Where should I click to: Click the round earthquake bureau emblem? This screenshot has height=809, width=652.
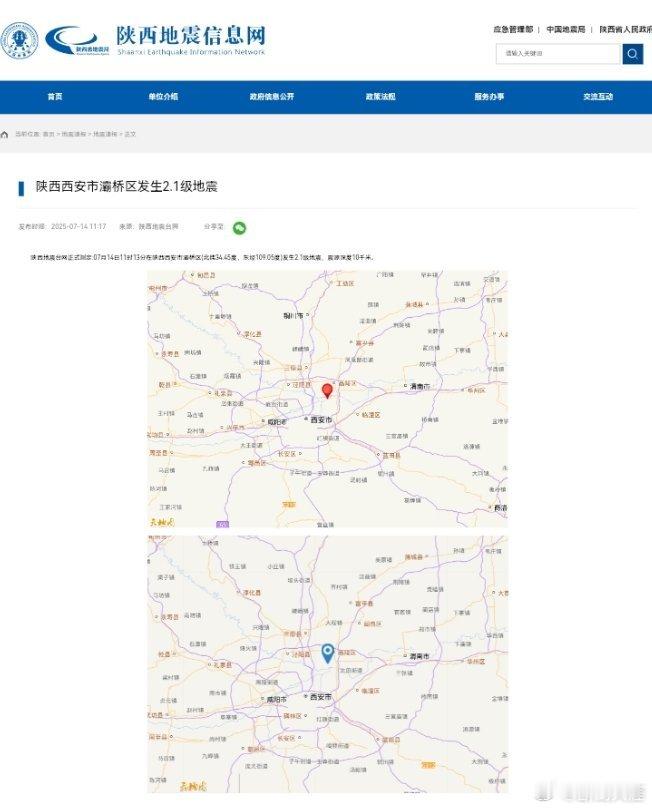19,40
